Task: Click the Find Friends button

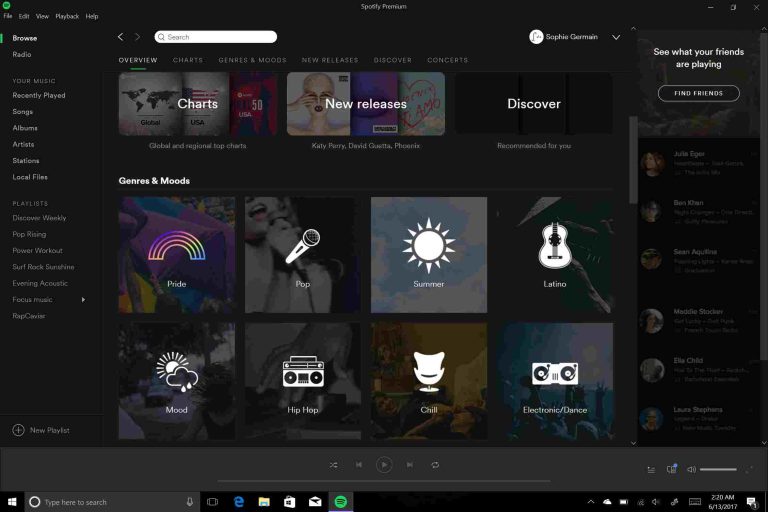Action: (698, 93)
